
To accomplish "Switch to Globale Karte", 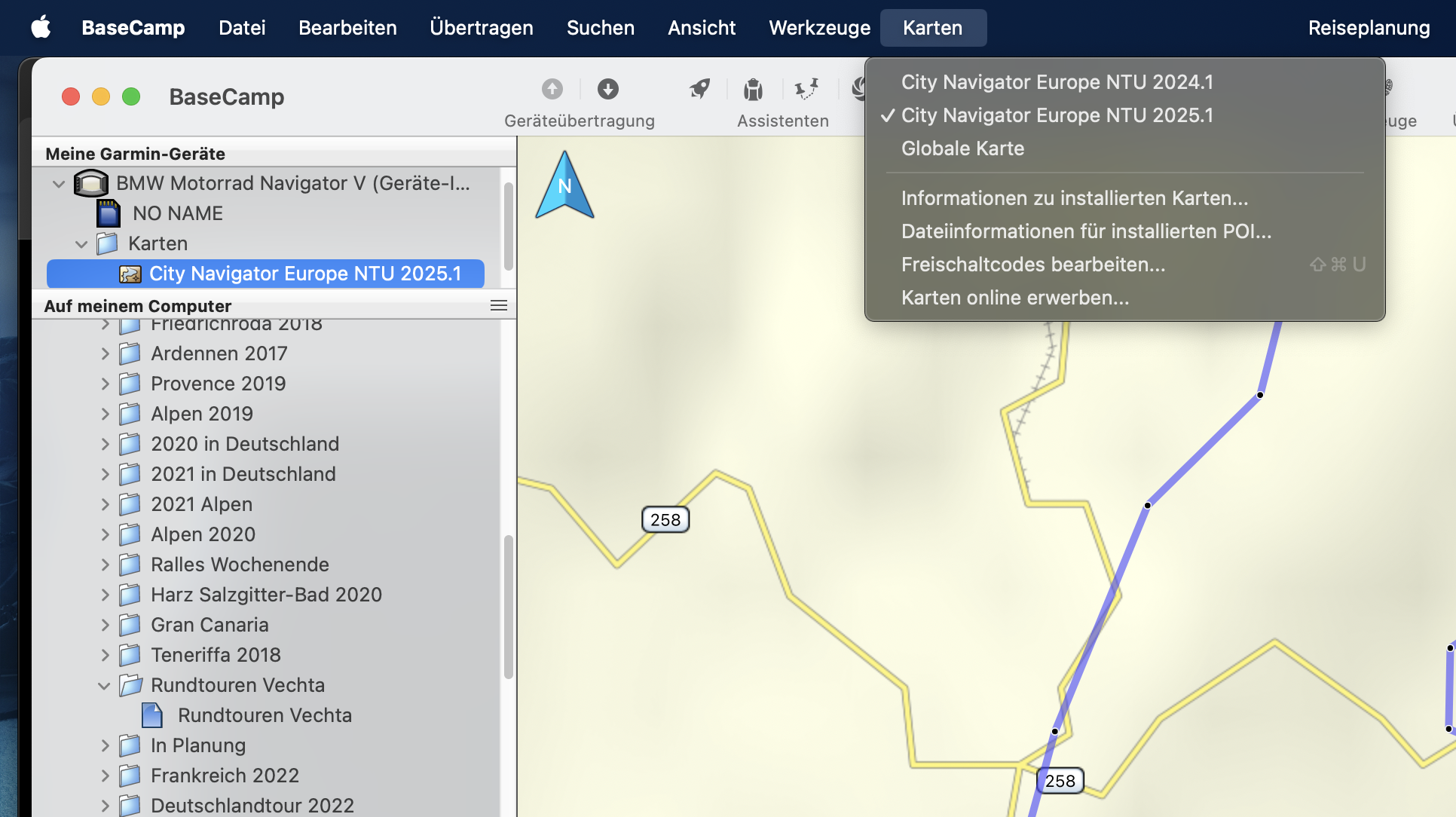I will tap(962, 148).
